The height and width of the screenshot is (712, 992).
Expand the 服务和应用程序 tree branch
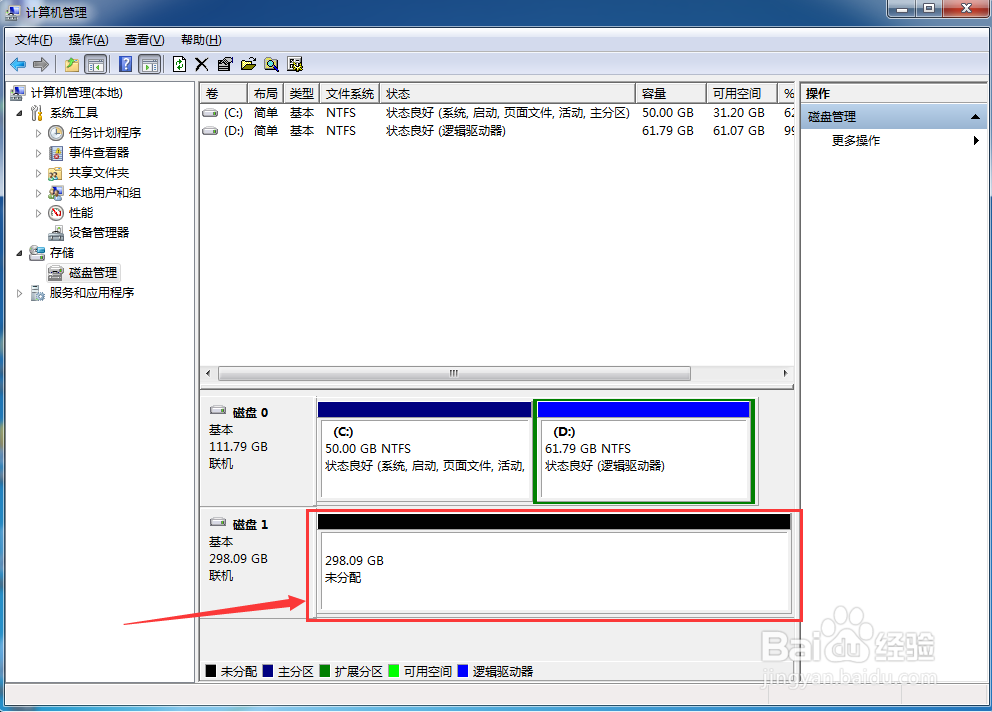point(19,292)
